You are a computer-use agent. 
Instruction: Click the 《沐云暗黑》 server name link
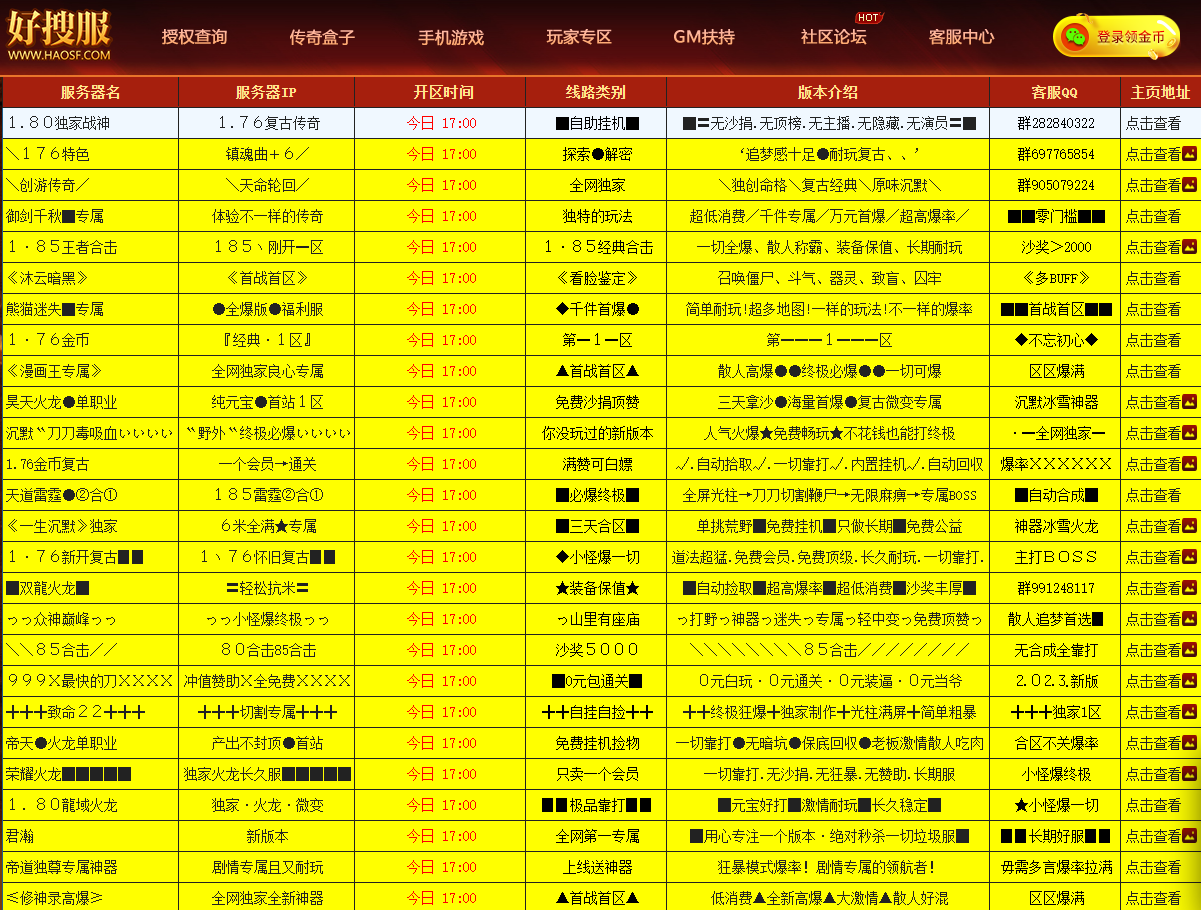pyautogui.click(x=47, y=278)
